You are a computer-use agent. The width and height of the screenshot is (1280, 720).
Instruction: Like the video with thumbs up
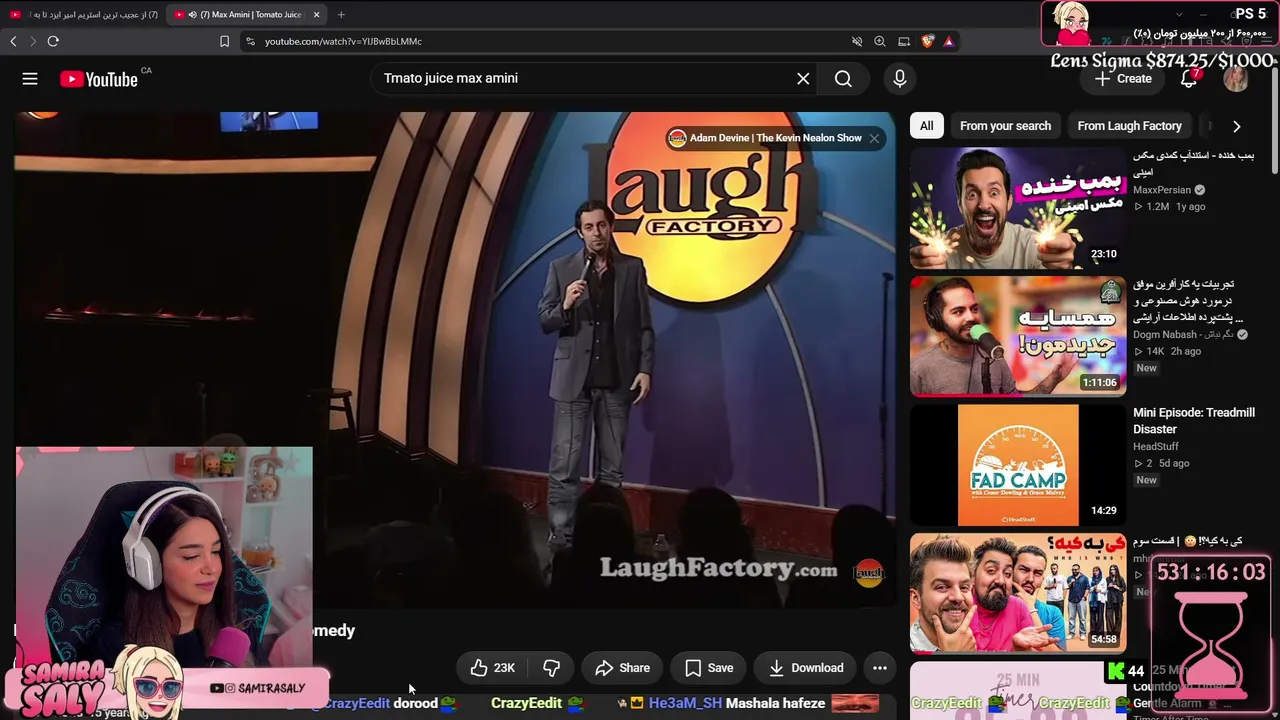(493, 668)
